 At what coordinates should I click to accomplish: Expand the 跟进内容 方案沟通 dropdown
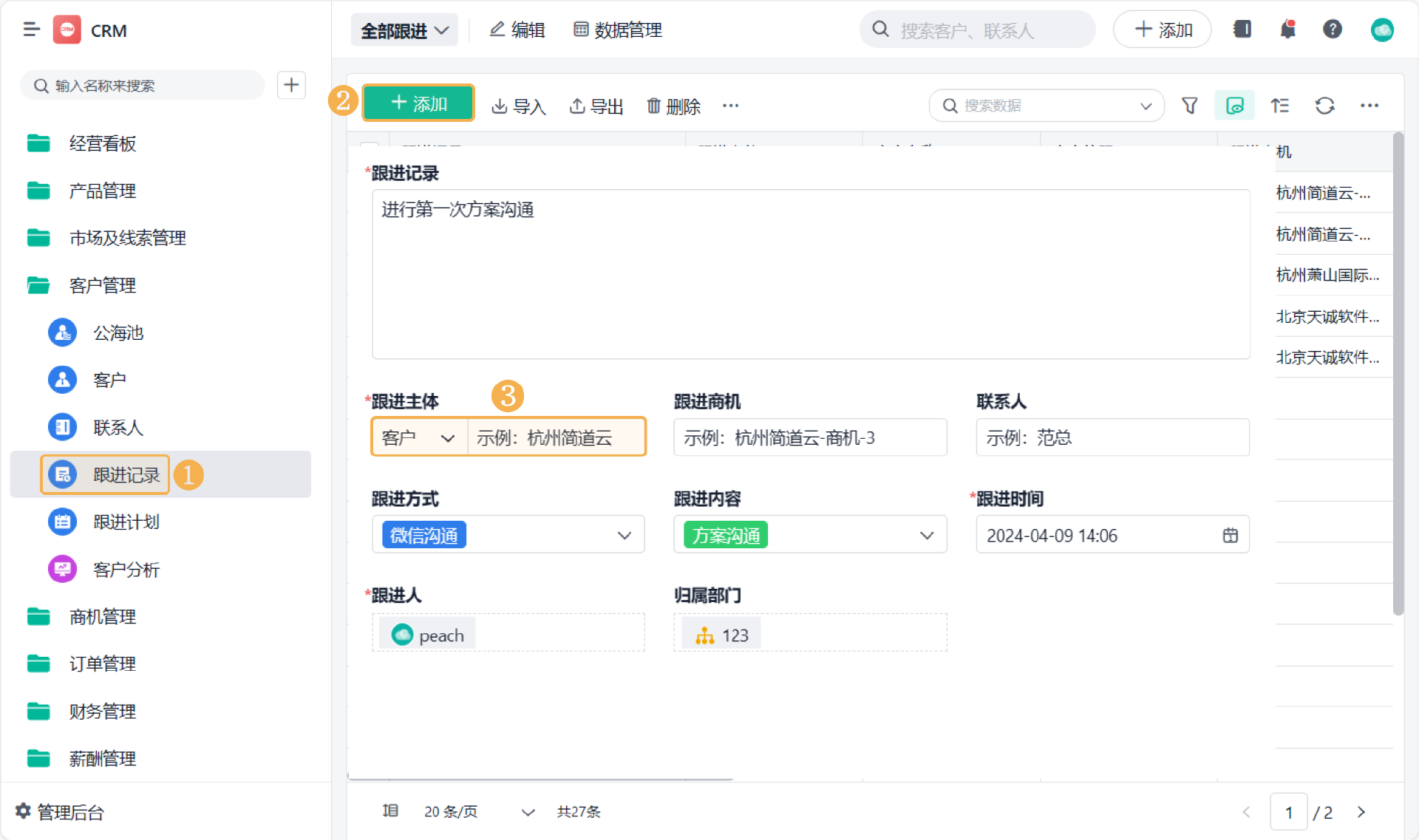coord(927,536)
